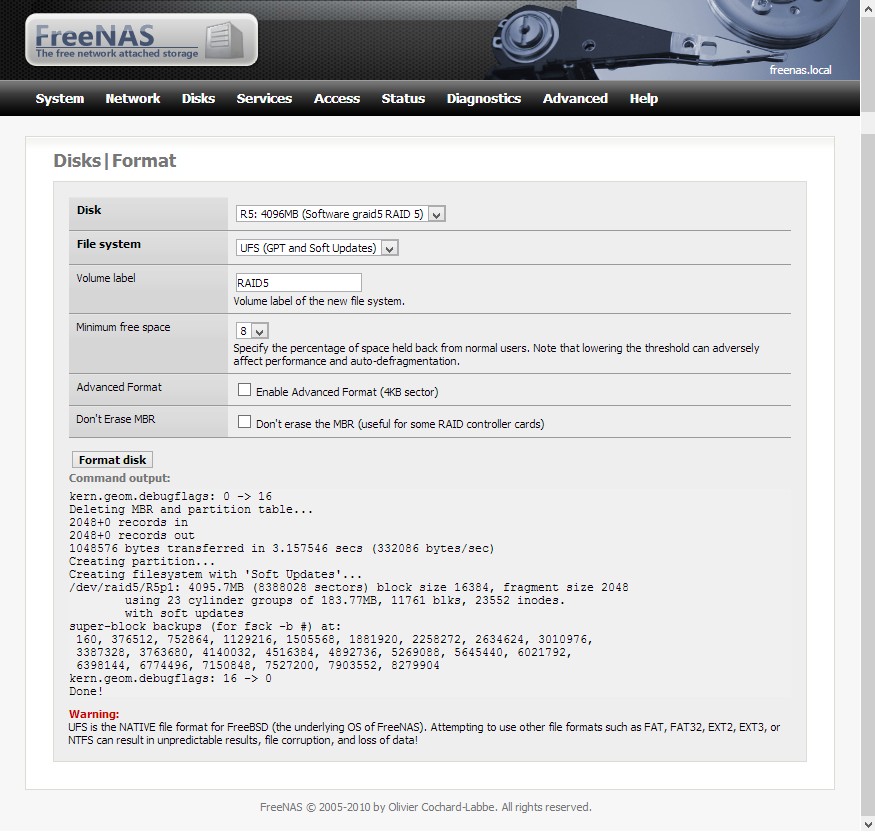Open the Services menu
This screenshot has height=832, width=875.
[x=264, y=98]
